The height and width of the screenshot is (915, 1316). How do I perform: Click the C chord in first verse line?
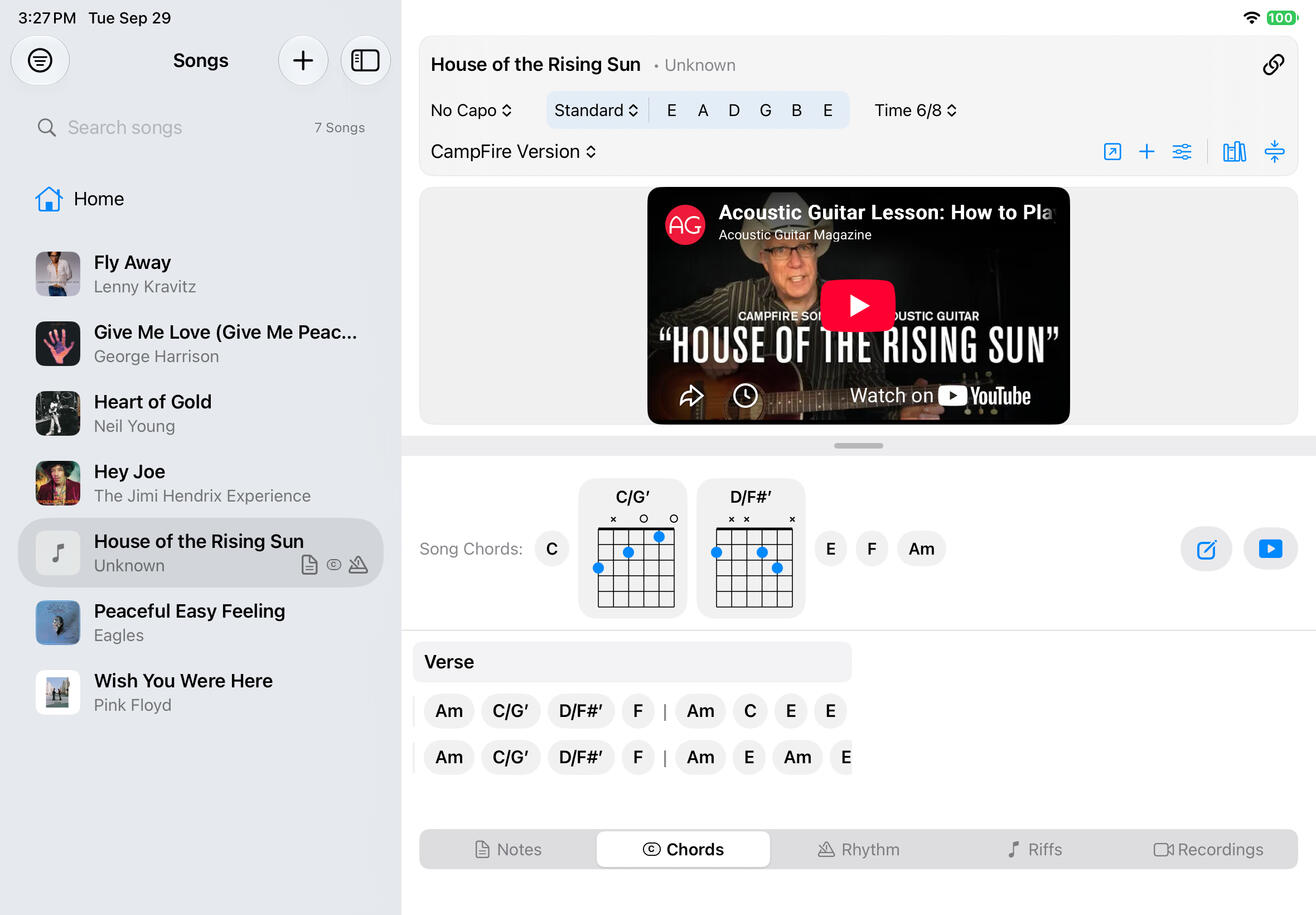click(750, 711)
